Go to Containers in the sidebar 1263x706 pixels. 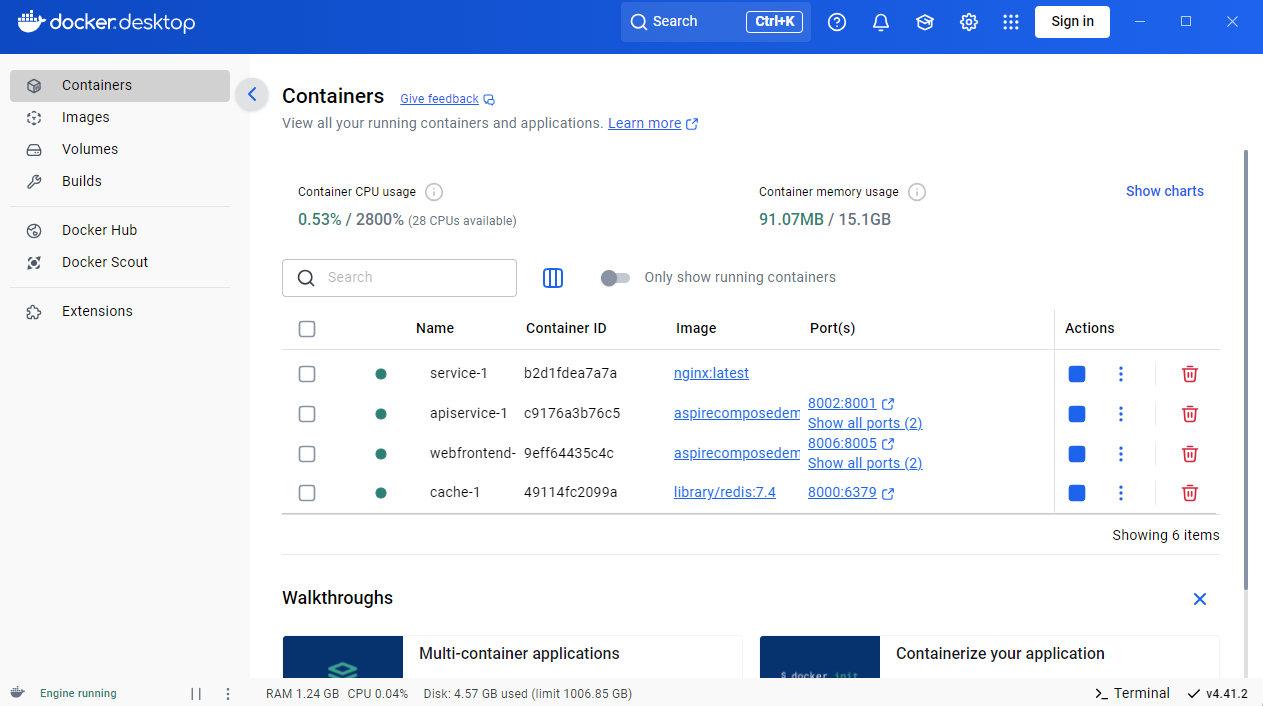(120, 86)
